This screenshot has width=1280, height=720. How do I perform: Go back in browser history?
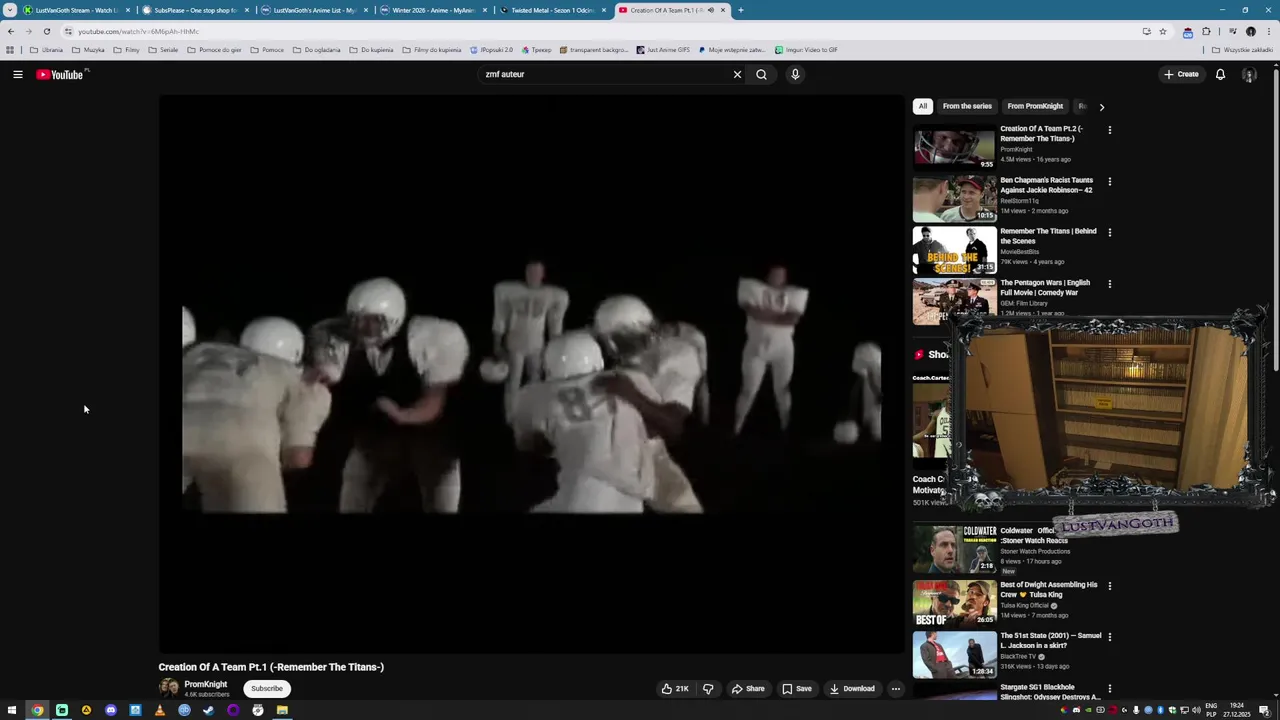pyautogui.click(x=11, y=31)
